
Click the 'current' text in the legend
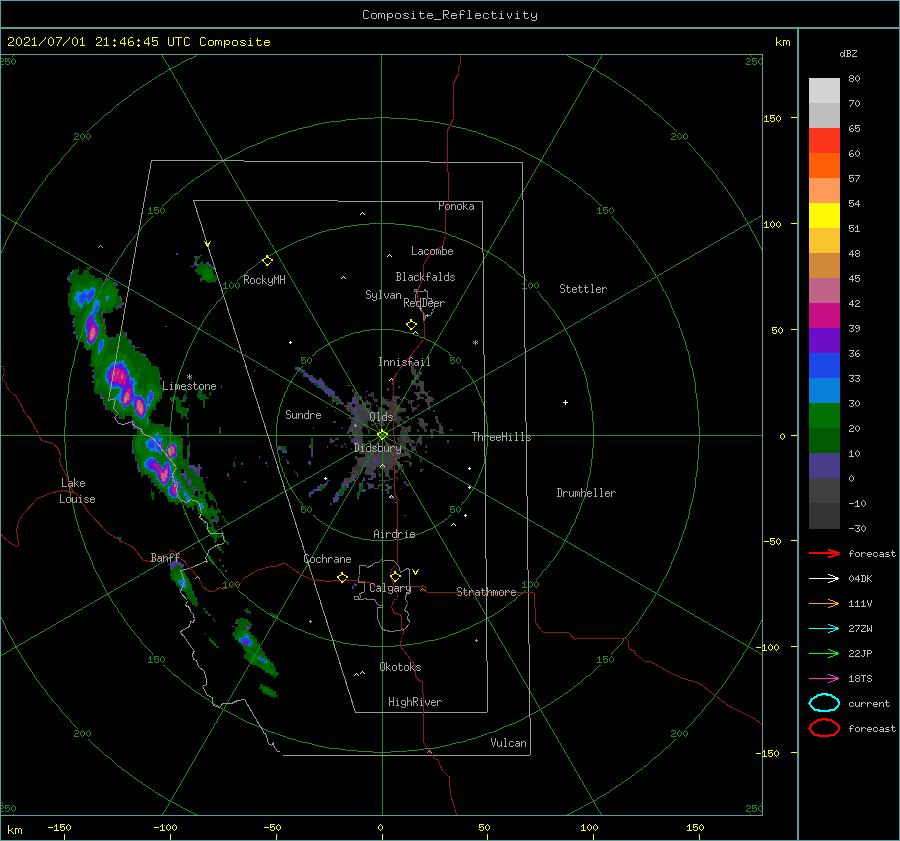pos(869,703)
